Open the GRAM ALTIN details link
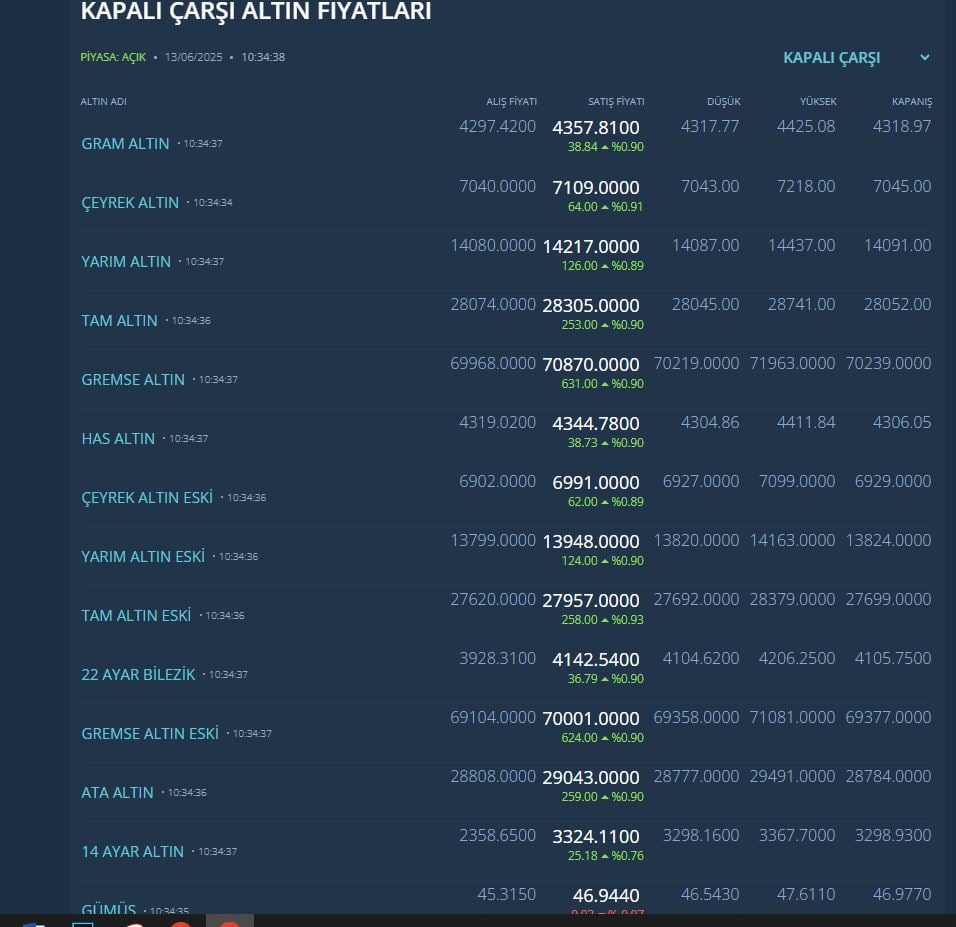 pyautogui.click(x=125, y=143)
